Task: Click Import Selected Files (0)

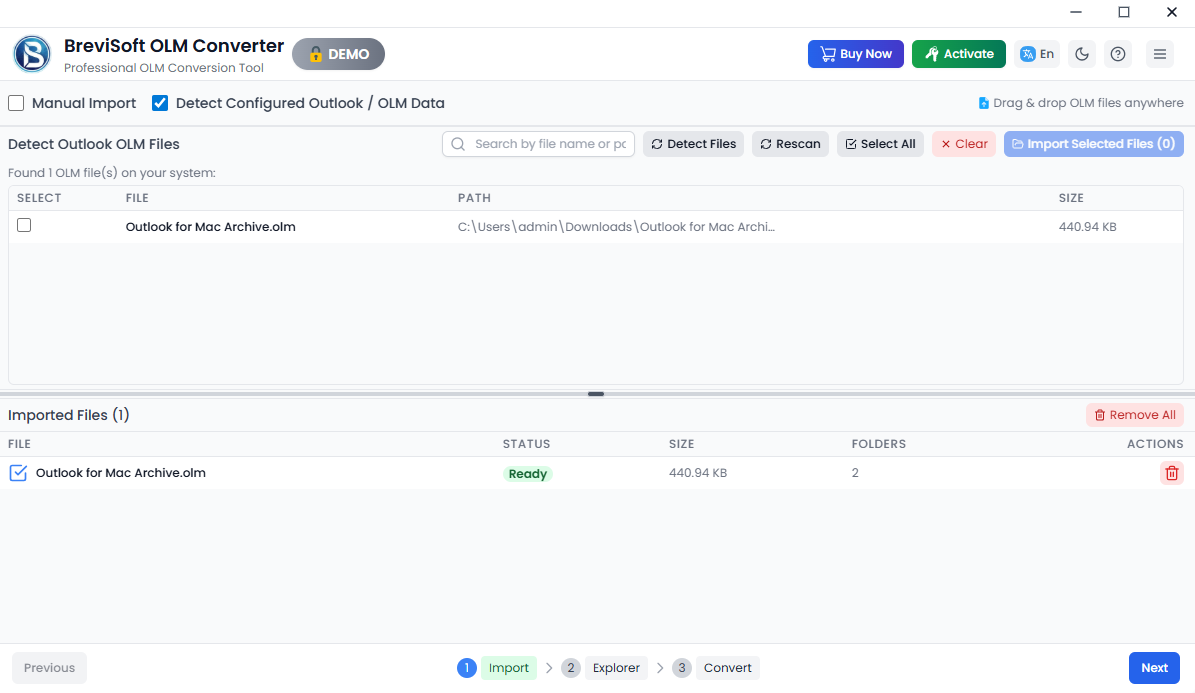Action: pos(1094,144)
